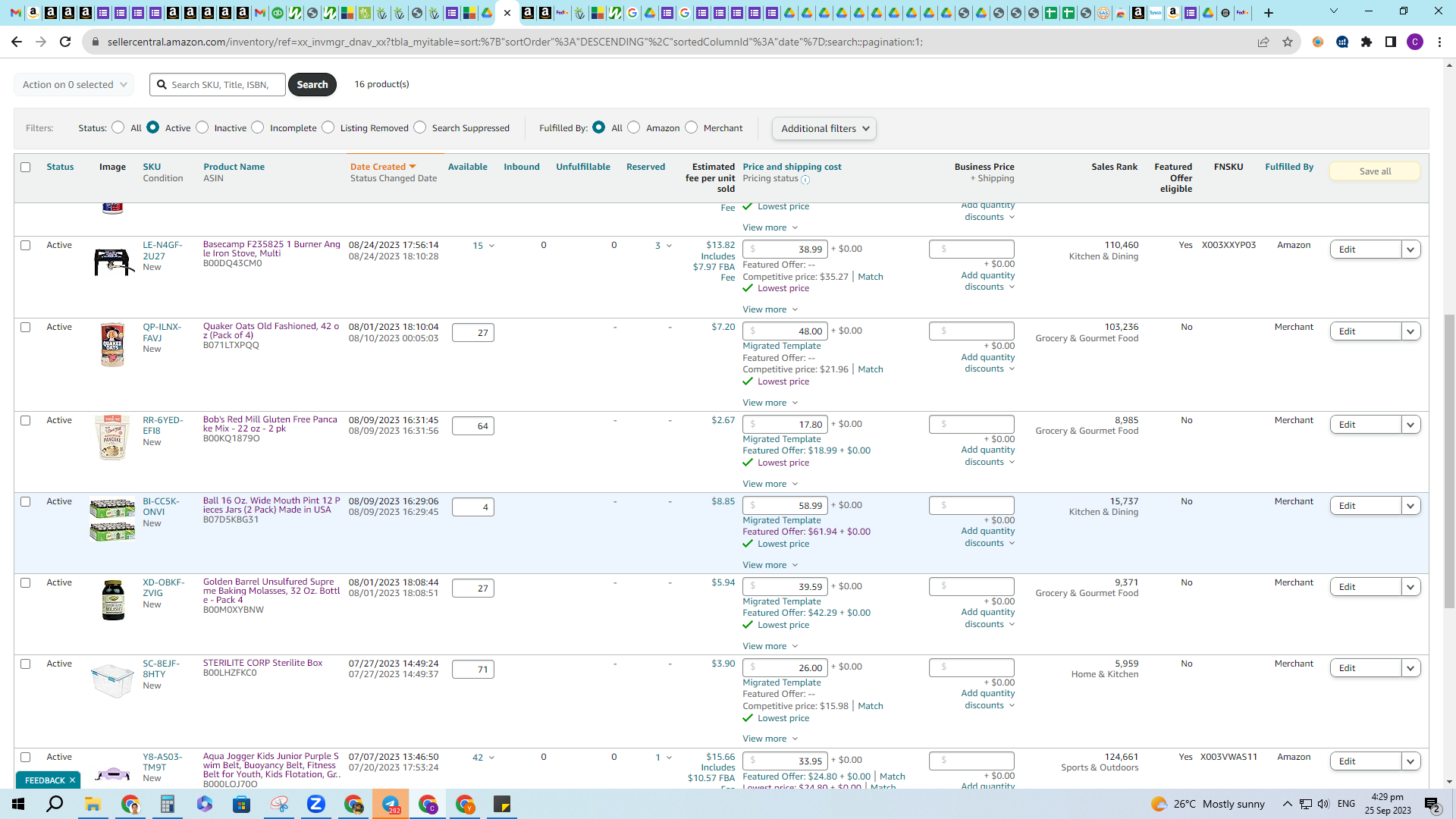Image resolution: width=1456 pixels, height=819 pixels.
Task: Expand View more for Ball Jars row
Action: coord(770,565)
